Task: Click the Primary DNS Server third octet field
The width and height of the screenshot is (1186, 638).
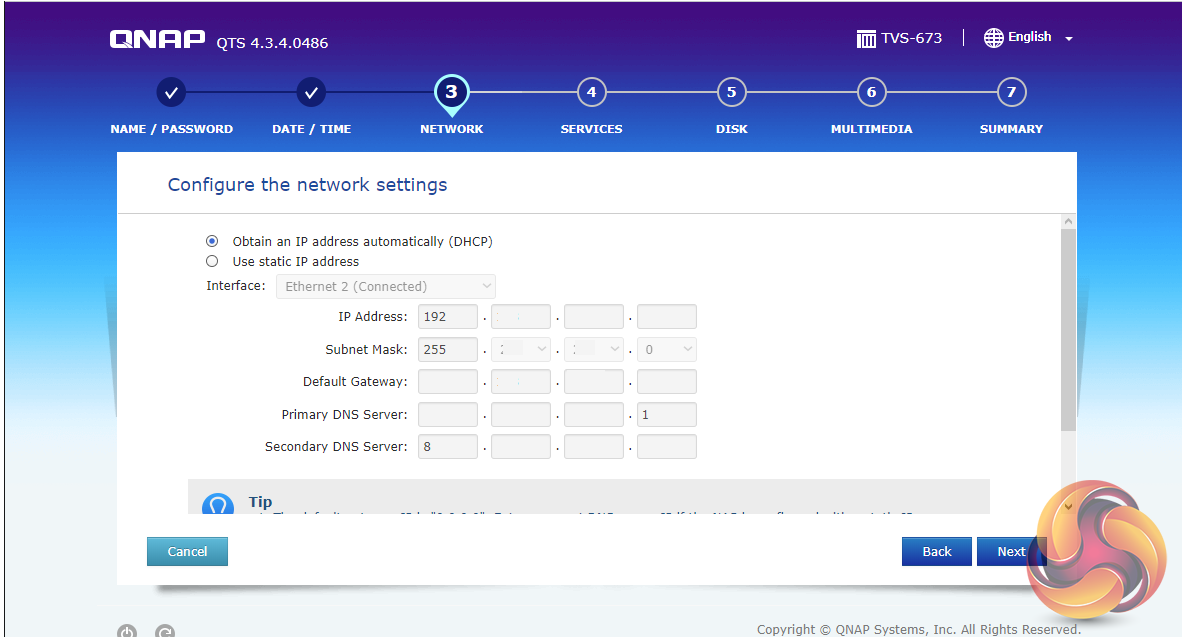Action: coord(594,415)
